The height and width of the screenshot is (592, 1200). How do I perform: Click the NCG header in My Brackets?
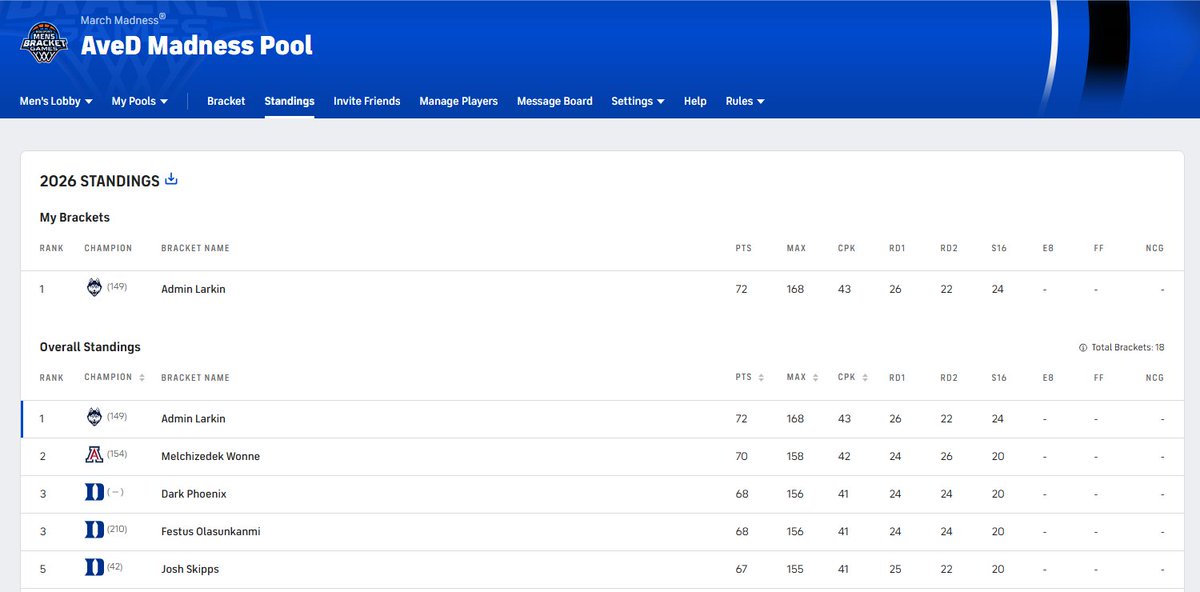click(x=1155, y=248)
